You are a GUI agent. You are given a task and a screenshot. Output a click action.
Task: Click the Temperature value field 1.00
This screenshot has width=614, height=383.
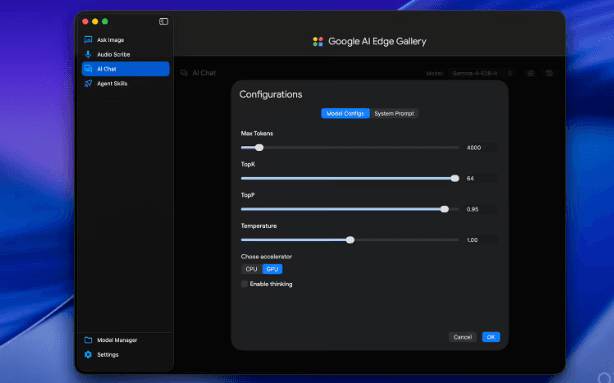pyautogui.click(x=481, y=240)
